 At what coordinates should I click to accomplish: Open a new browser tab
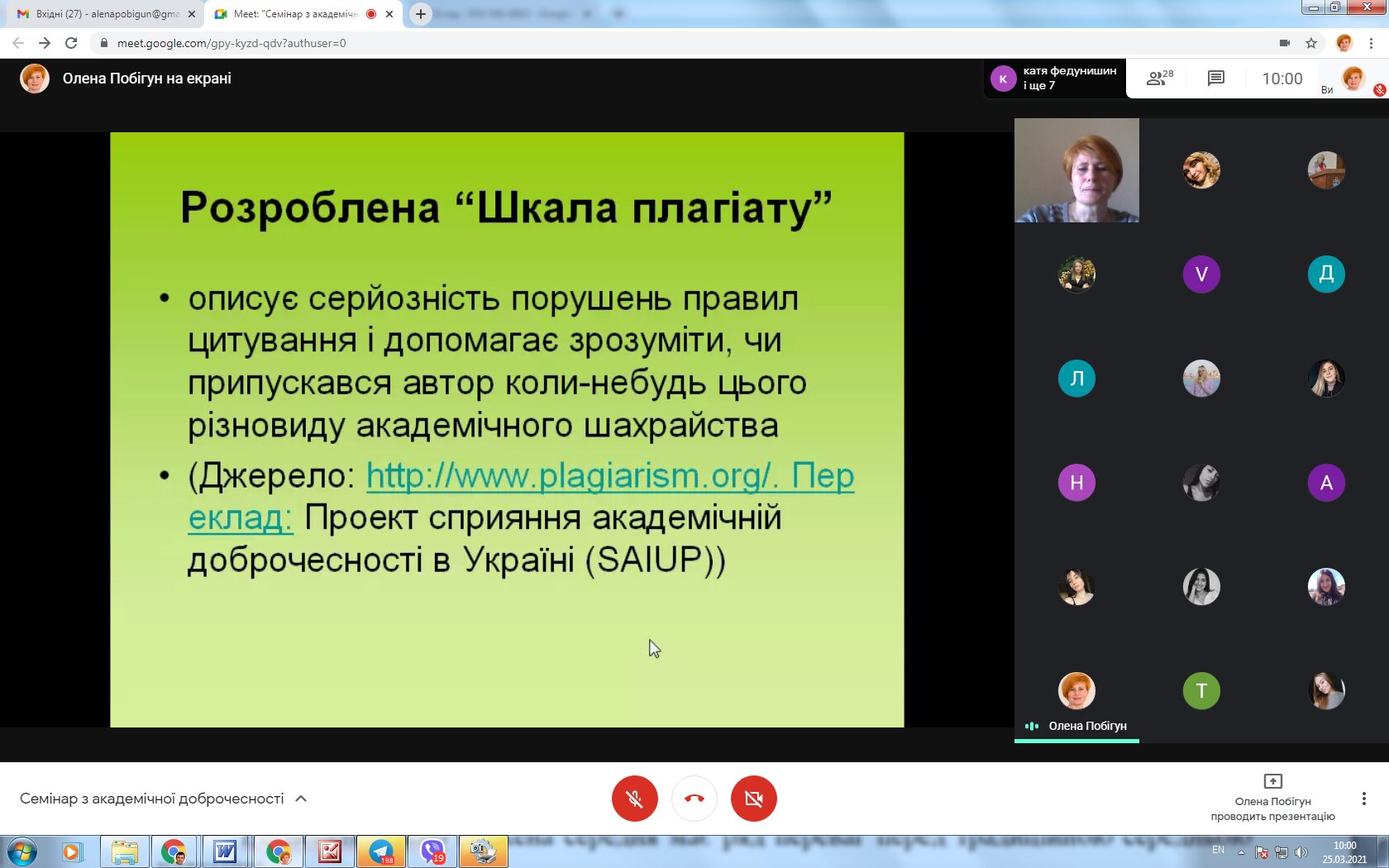[421, 14]
